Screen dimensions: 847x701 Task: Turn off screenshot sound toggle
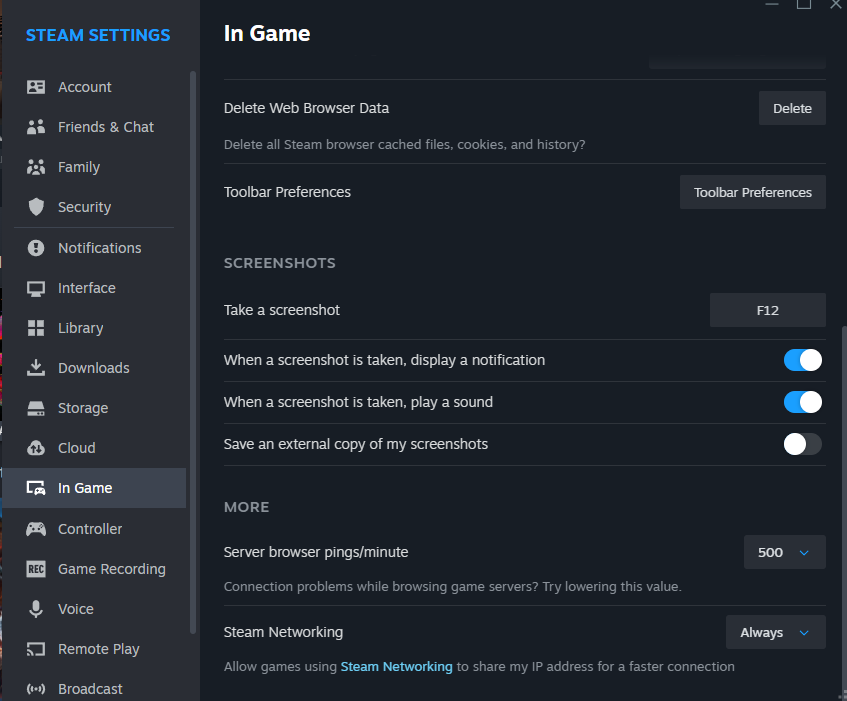[803, 402]
